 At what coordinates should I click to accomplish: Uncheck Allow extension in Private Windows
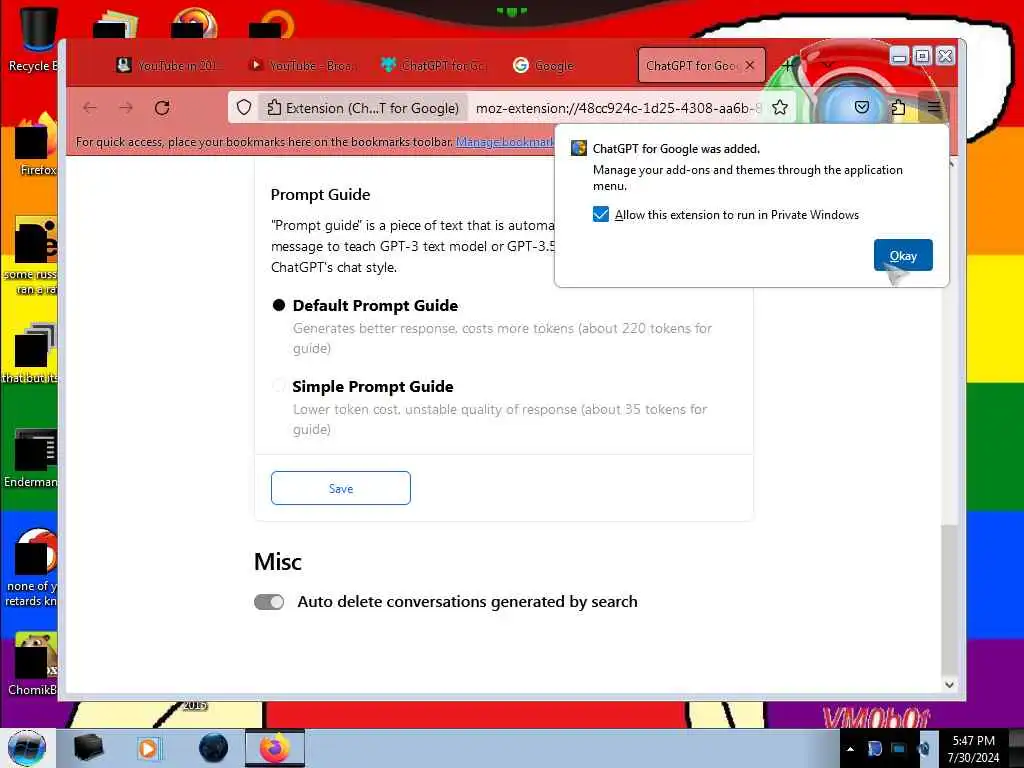click(x=601, y=215)
